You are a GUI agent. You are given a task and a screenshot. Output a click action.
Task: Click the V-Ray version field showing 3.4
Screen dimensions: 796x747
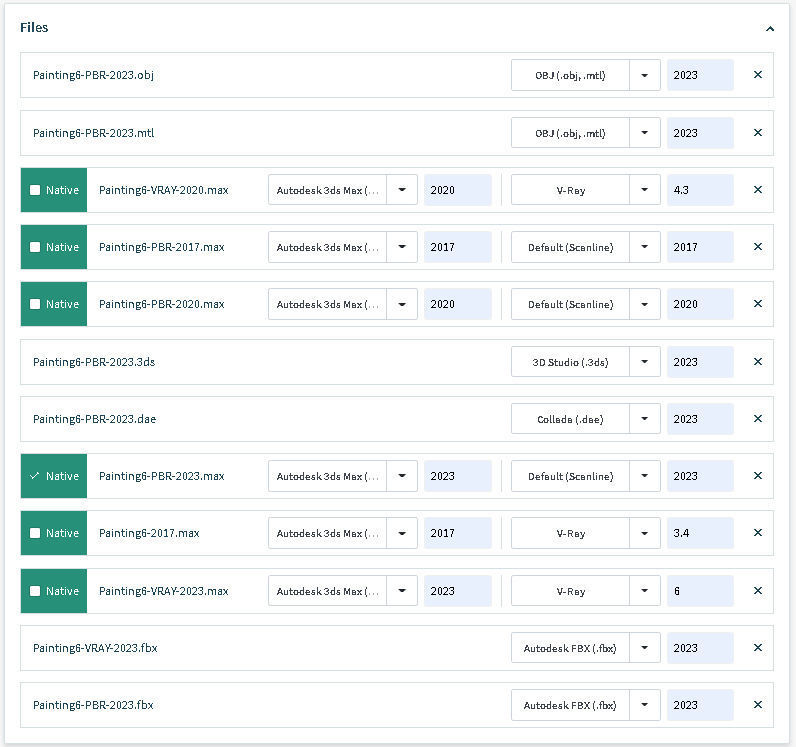699,533
